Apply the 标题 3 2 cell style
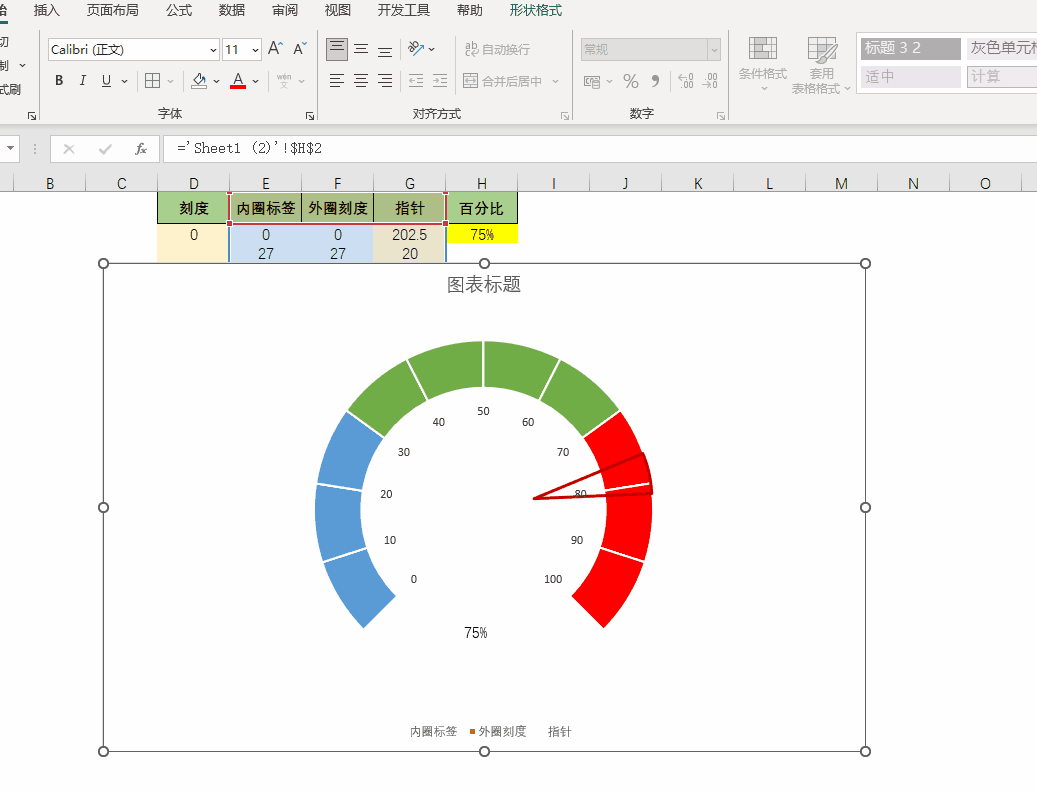Viewport: 1037px width, 793px height. (910, 49)
